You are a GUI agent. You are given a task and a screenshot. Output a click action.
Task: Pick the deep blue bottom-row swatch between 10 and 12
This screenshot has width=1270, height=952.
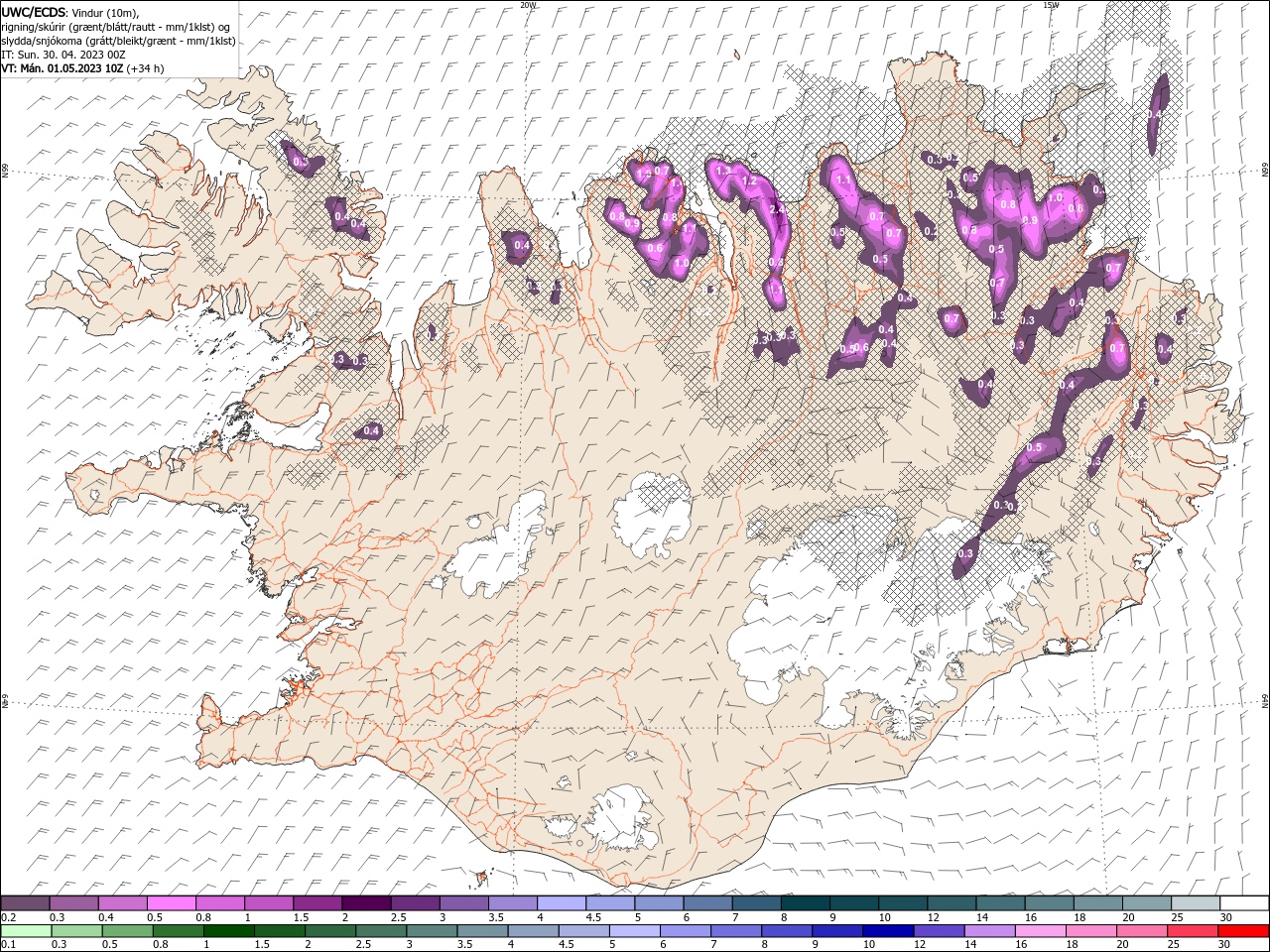(887, 931)
